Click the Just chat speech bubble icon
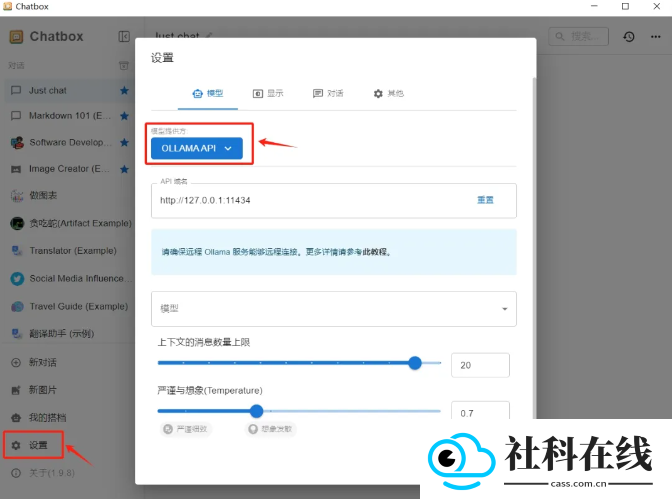 [x=16, y=90]
